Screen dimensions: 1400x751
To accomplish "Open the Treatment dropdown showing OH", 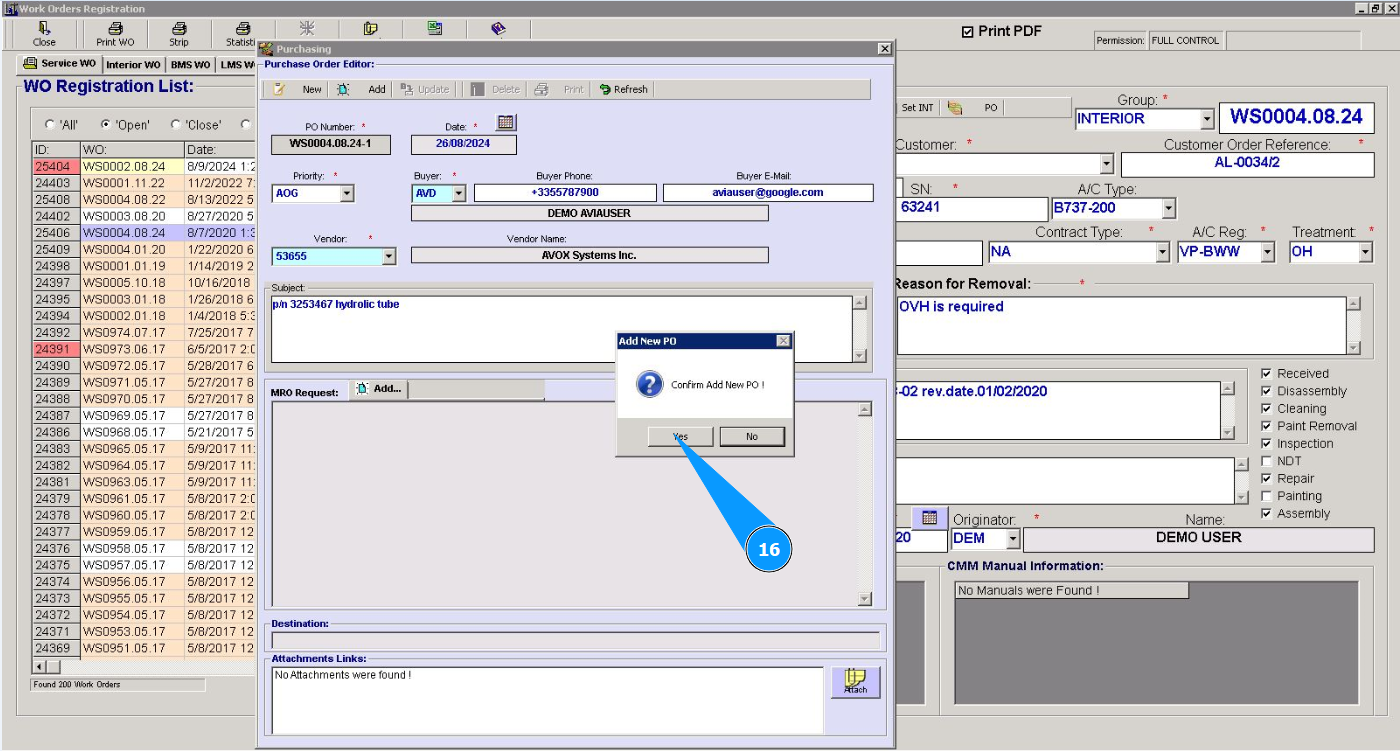I will [x=1366, y=252].
